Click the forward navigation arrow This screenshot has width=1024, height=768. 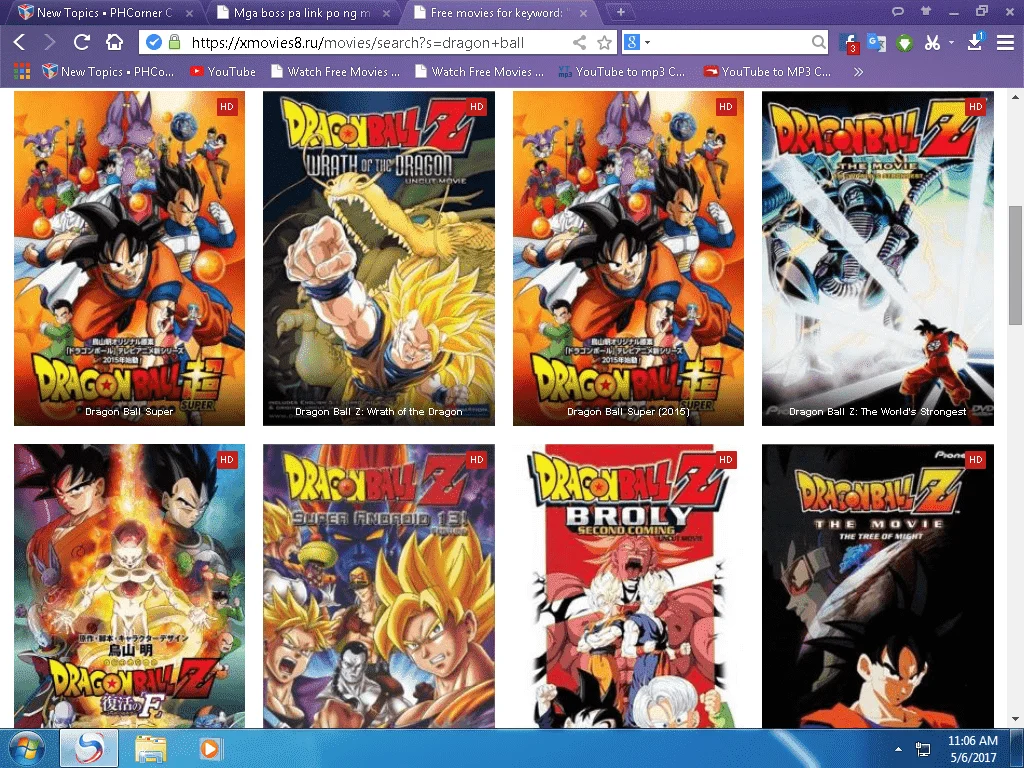click(50, 42)
